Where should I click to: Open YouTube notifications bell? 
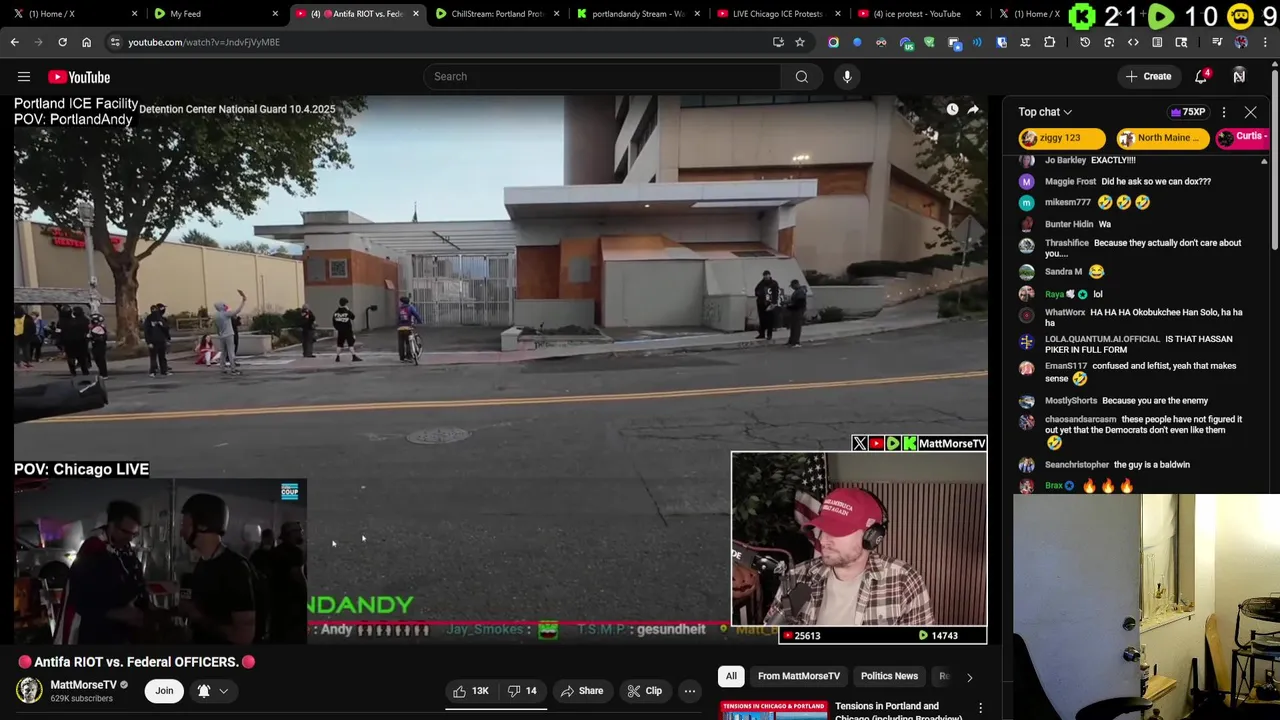1202,77
